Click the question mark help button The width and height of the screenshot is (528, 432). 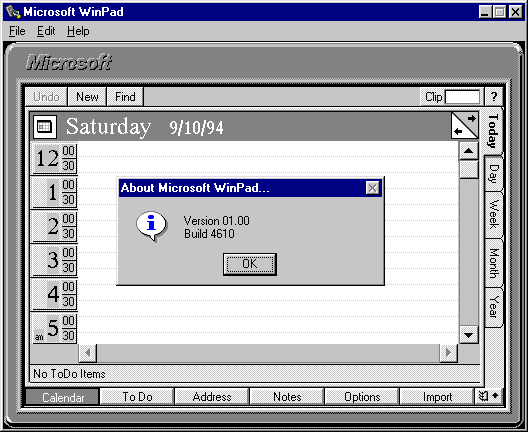pos(494,97)
